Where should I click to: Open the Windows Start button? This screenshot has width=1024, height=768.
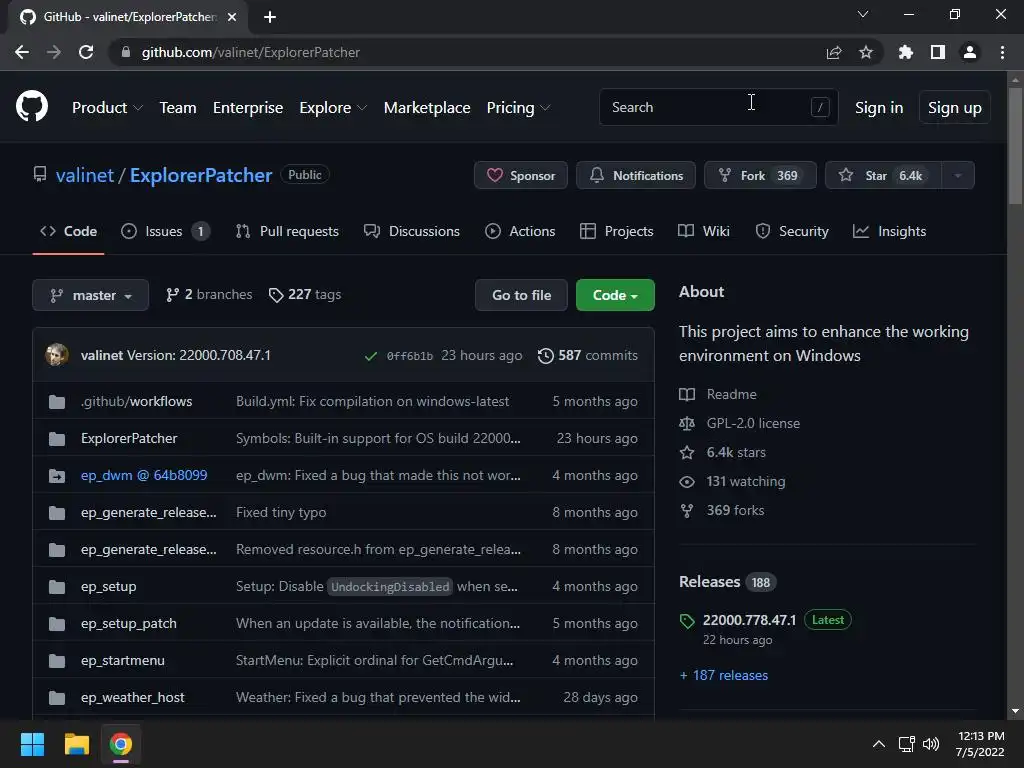click(x=32, y=744)
